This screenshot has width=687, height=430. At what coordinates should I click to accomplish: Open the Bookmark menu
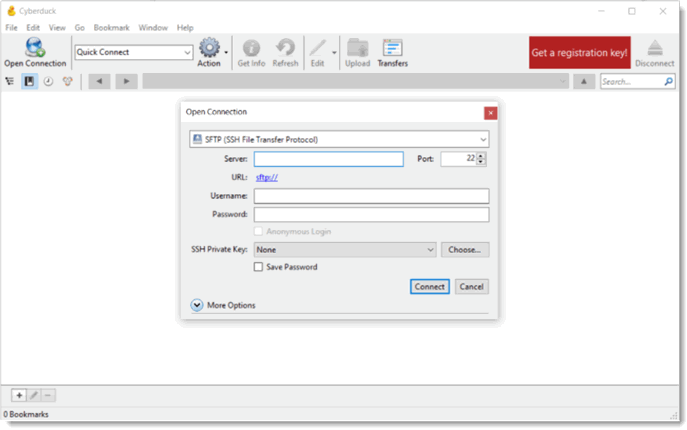(x=111, y=28)
